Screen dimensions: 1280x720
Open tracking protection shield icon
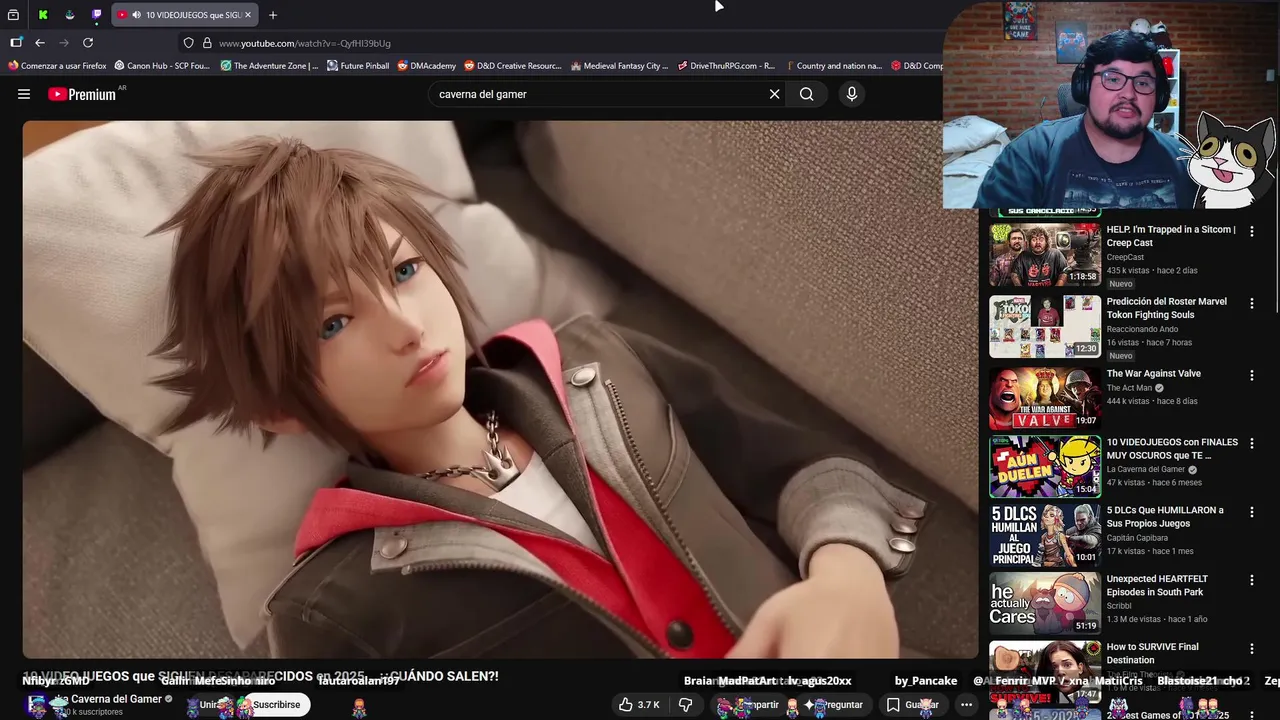[x=188, y=43]
